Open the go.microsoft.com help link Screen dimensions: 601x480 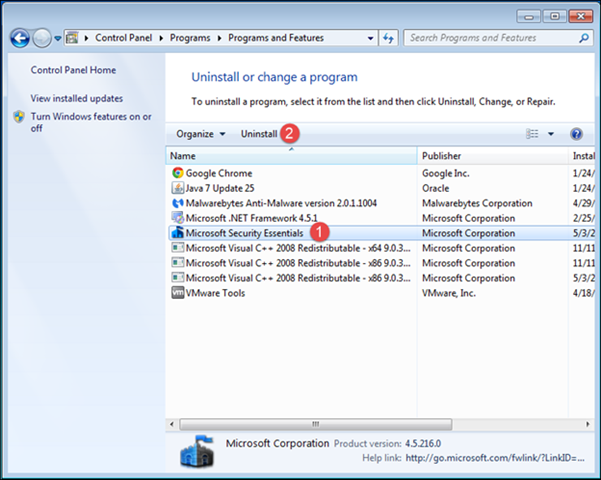point(495,458)
